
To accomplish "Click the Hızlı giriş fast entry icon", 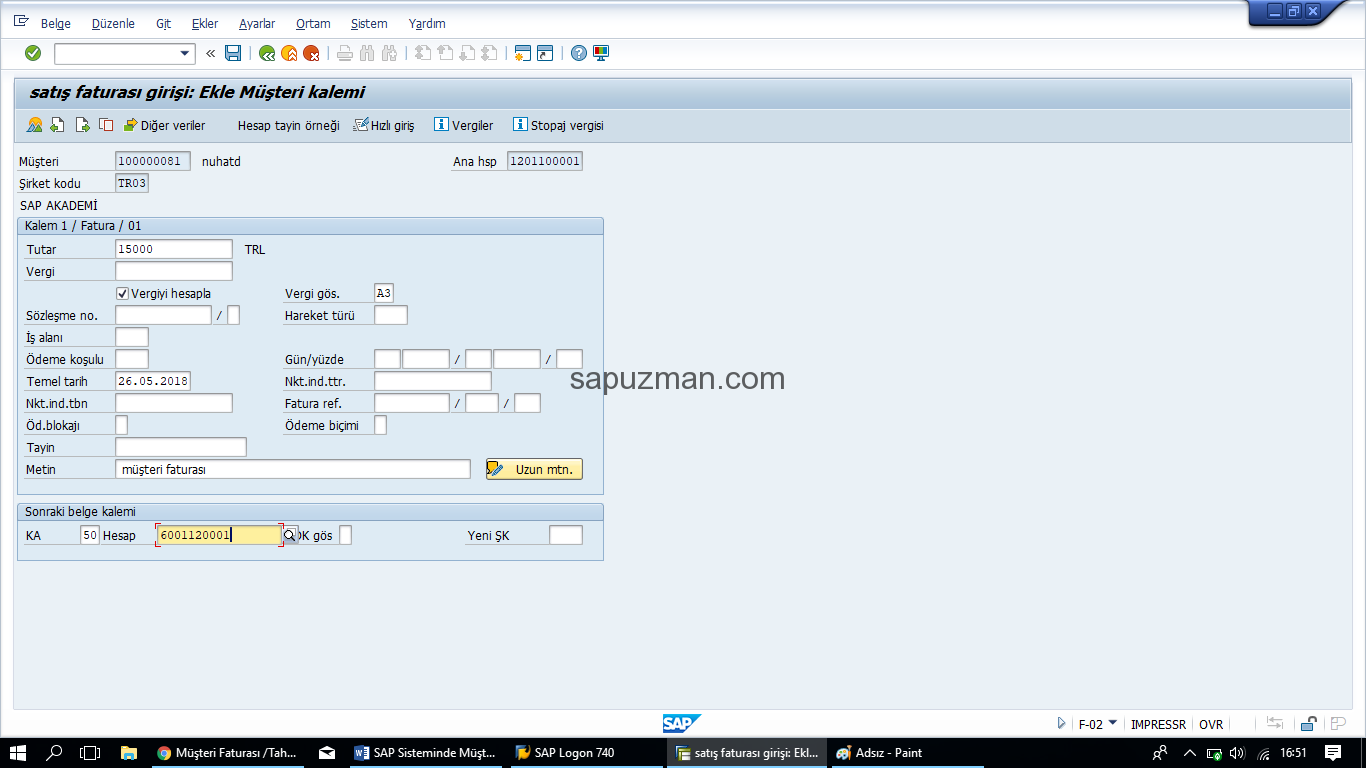I will [x=384, y=125].
